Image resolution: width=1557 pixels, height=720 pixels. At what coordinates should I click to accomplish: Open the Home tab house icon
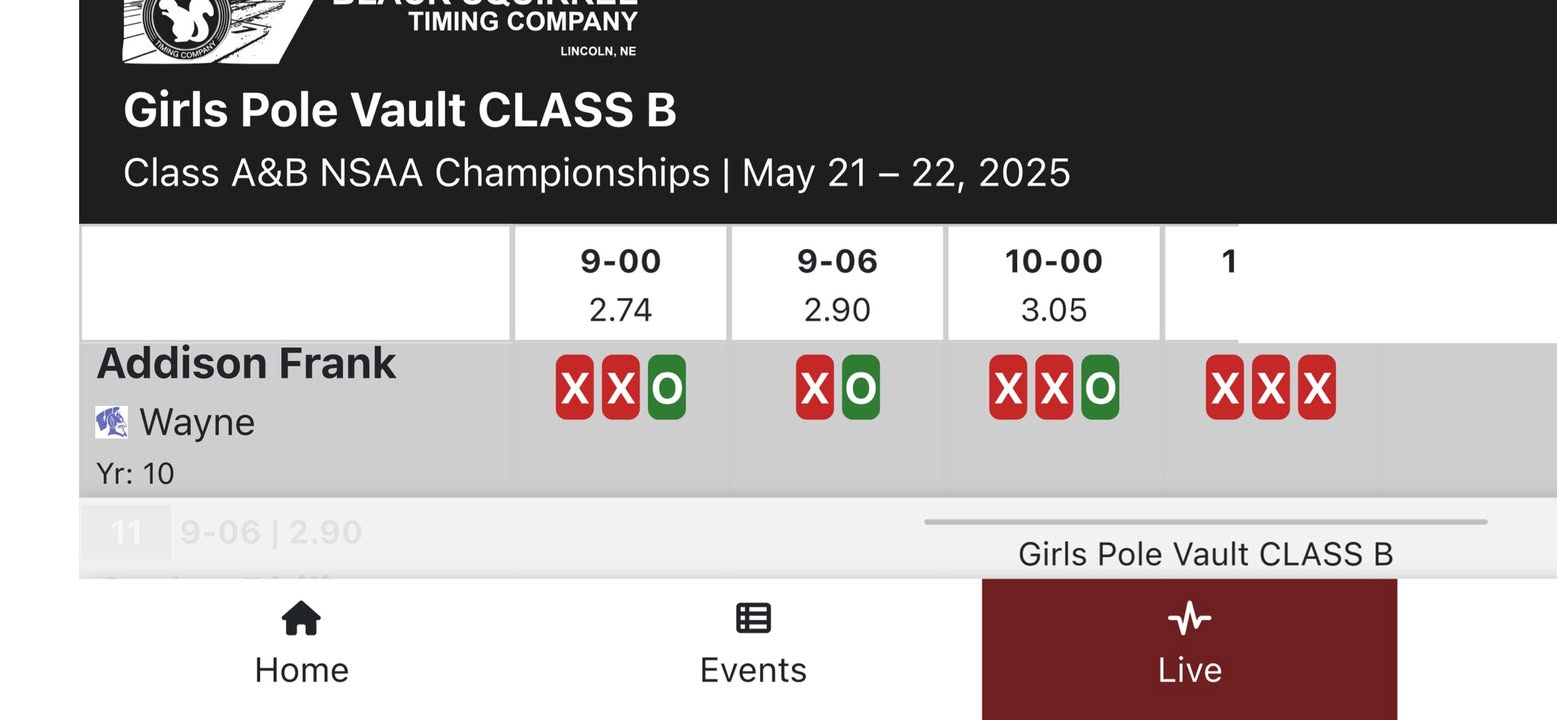(x=301, y=618)
